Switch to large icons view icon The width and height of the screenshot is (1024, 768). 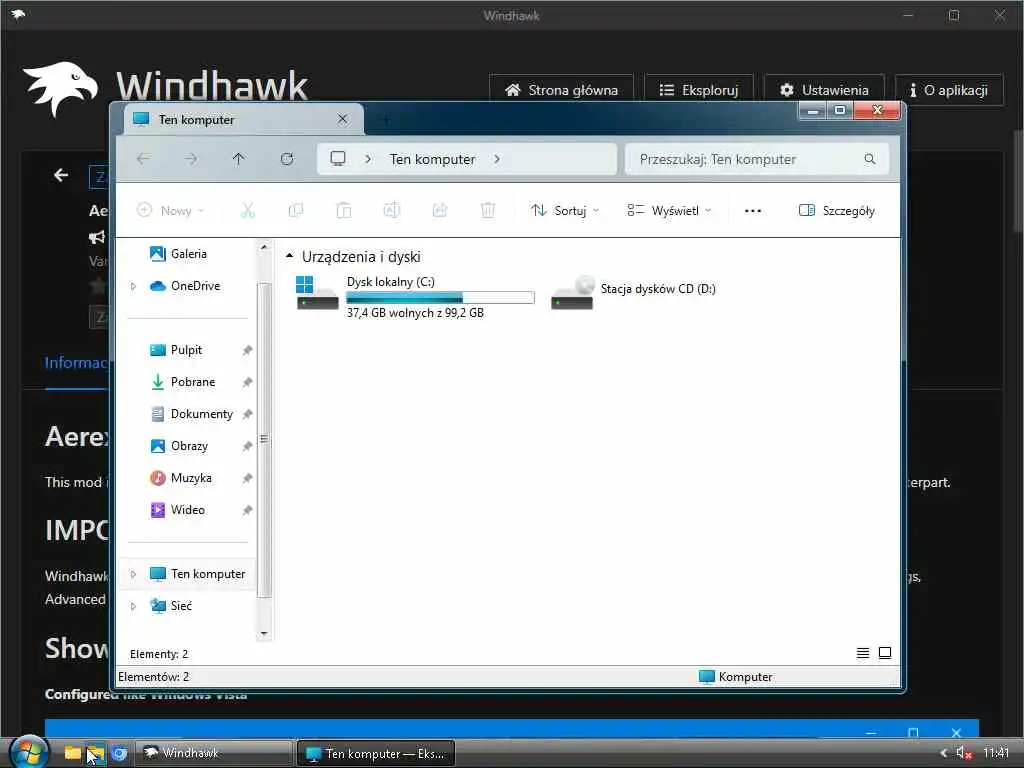tap(885, 653)
